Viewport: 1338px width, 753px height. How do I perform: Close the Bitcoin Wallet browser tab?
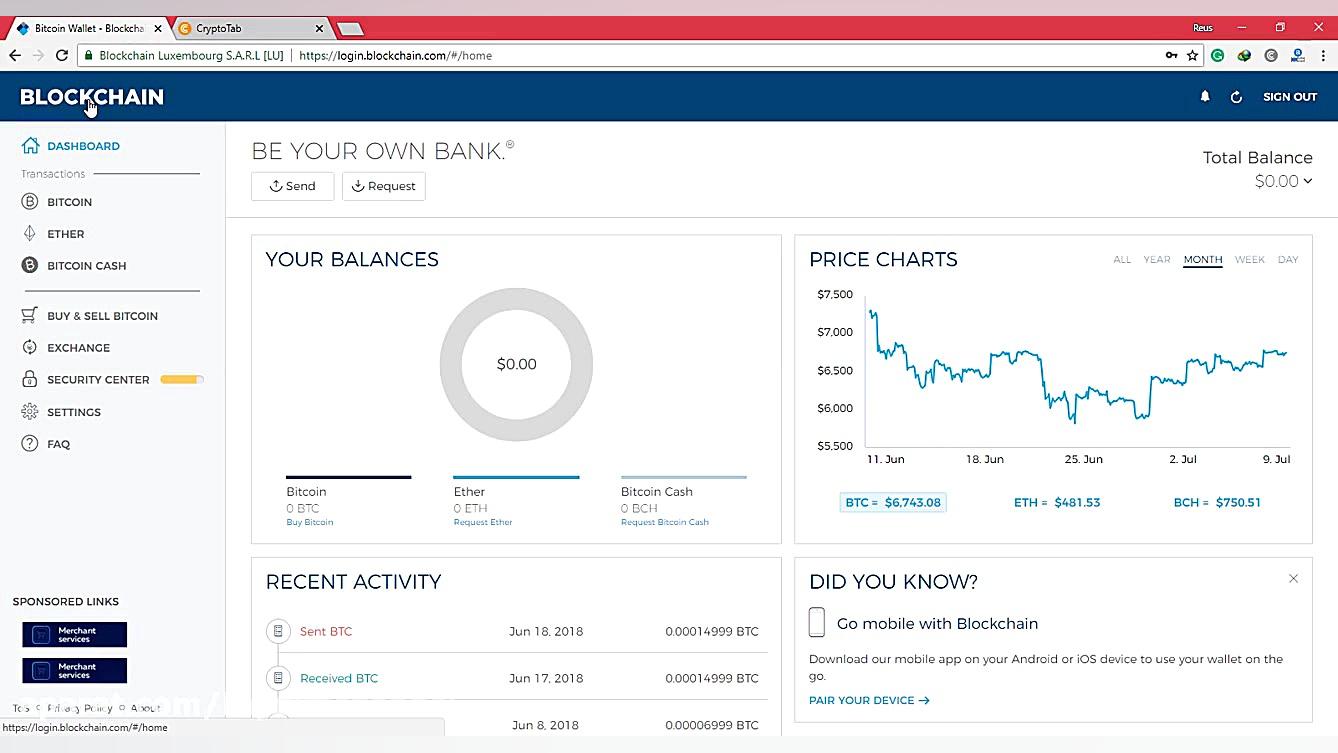click(158, 29)
